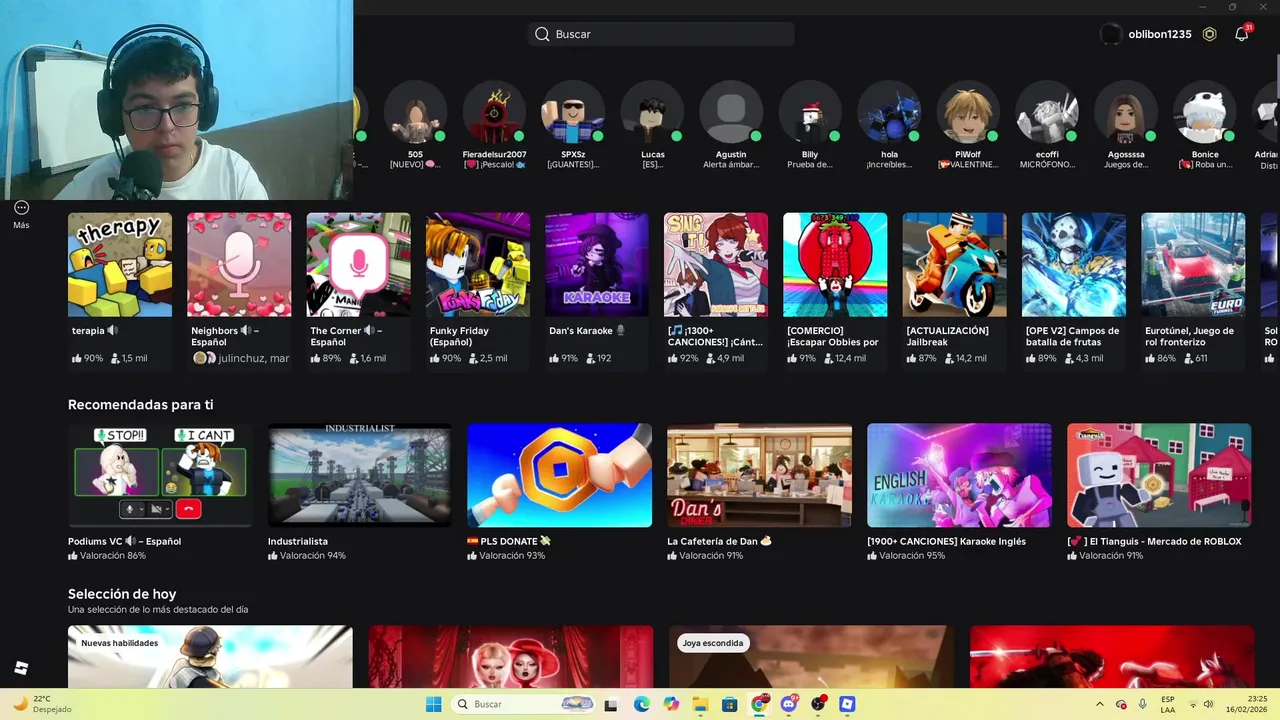
Task: Click the weather widget 22°C Despejado
Action: 42,704
